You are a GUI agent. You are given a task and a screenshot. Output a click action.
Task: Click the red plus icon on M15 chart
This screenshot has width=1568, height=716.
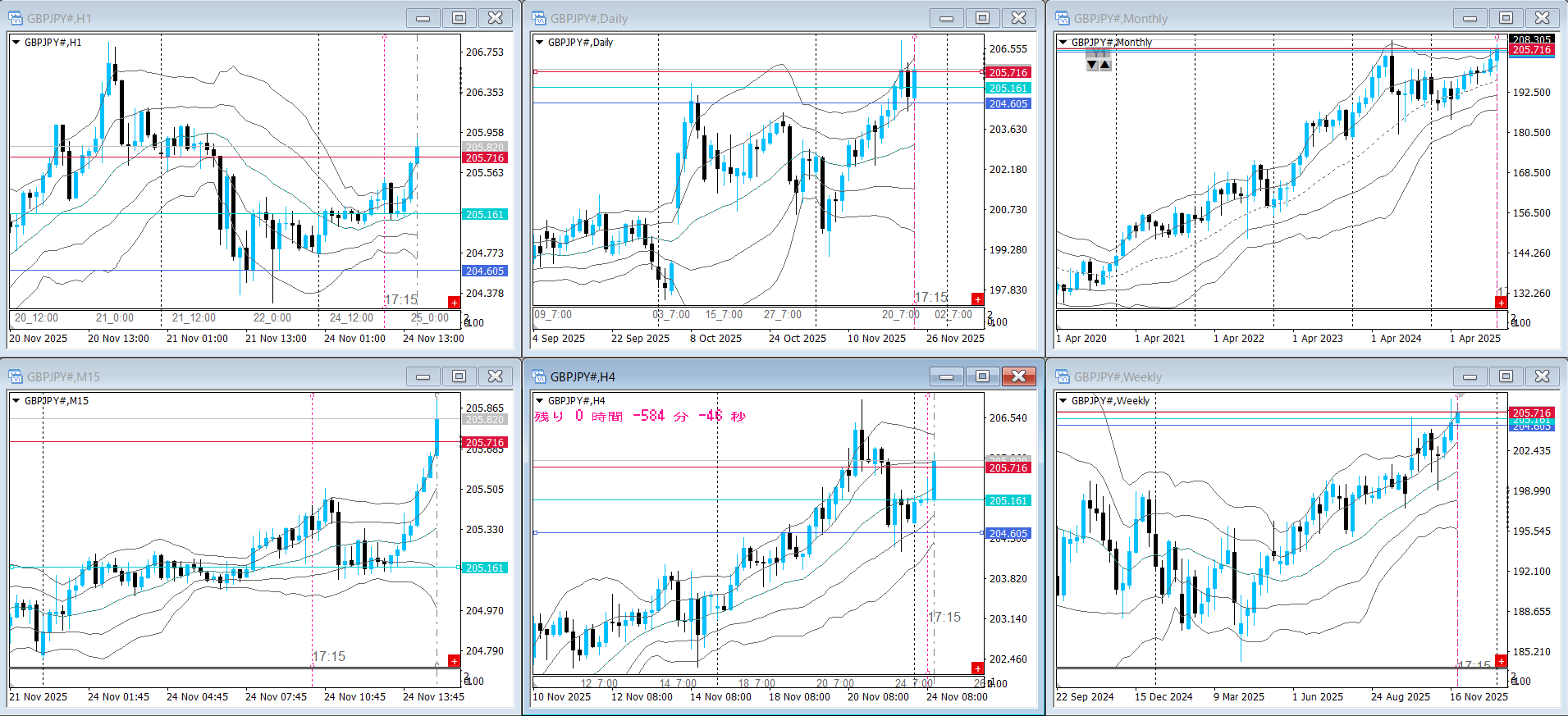click(454, 661)
